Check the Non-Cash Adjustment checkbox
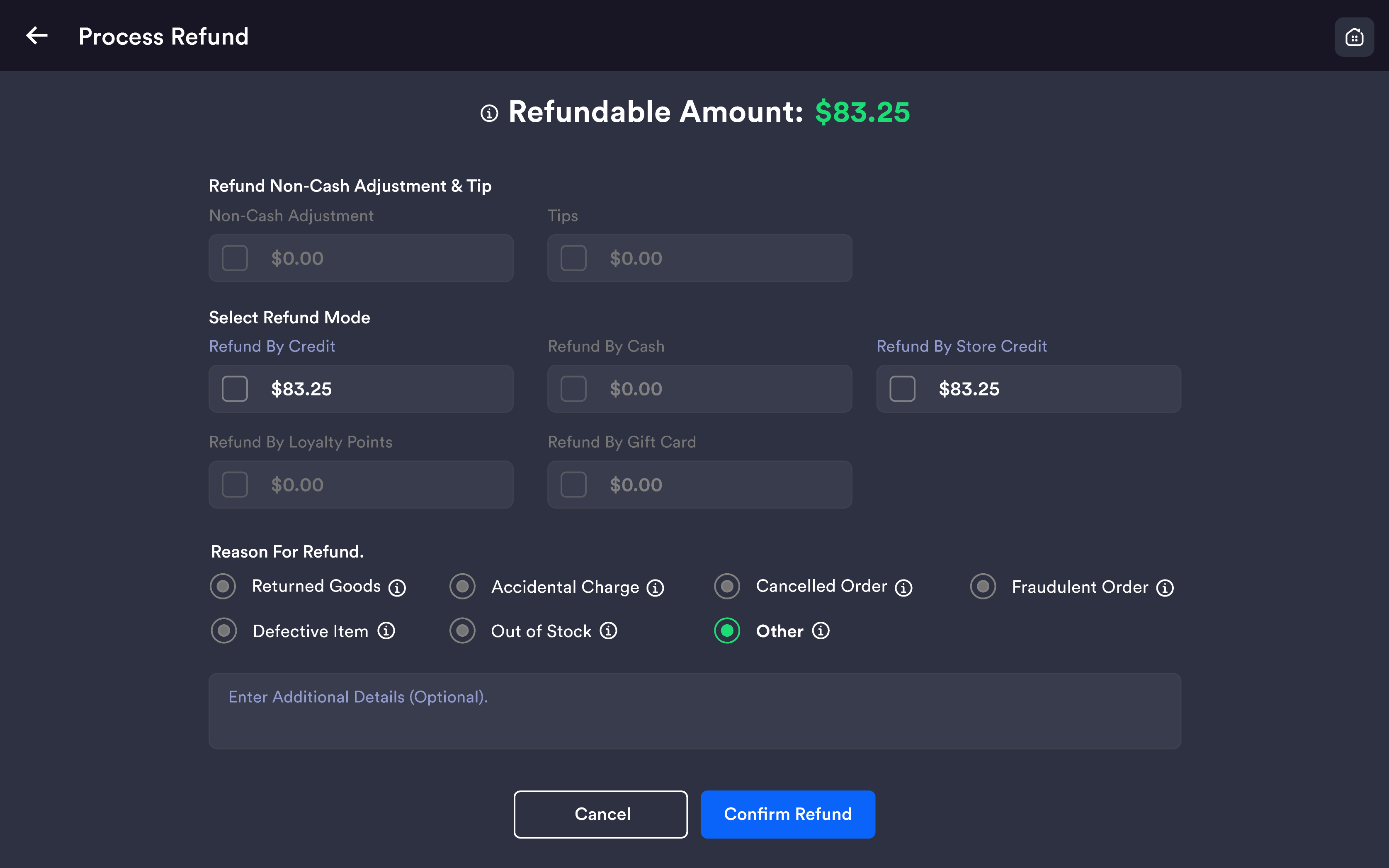This screenshot has height=868, width=1389. (x=235, y=258)
